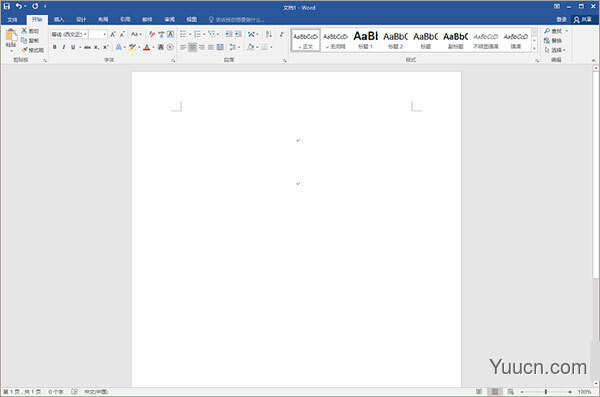Select the Format Painter brush
Image resolution: width=600 pixels, height=397 pixels.
coord(24,50)
